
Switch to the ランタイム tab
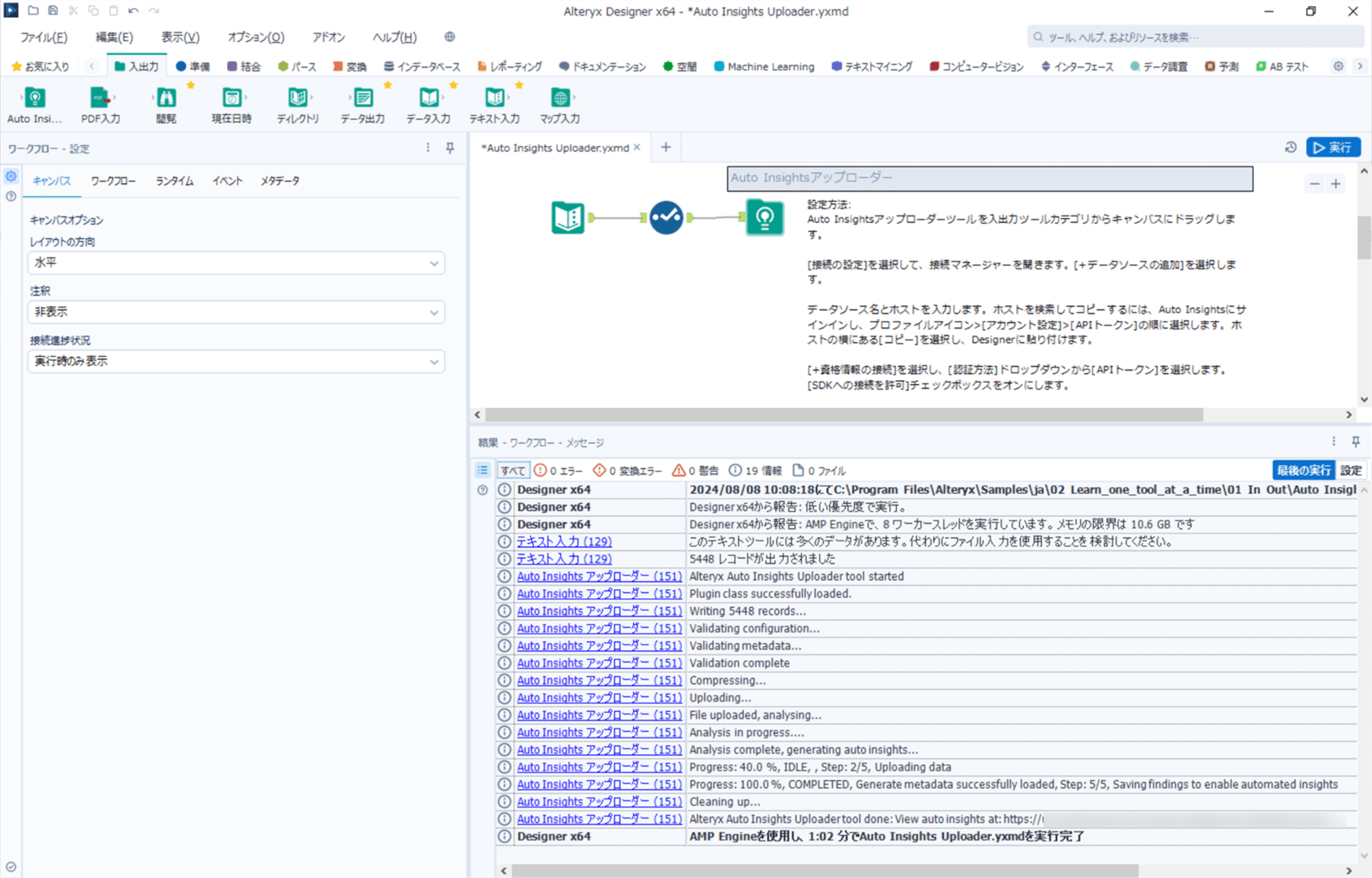(x=174, y=181)
